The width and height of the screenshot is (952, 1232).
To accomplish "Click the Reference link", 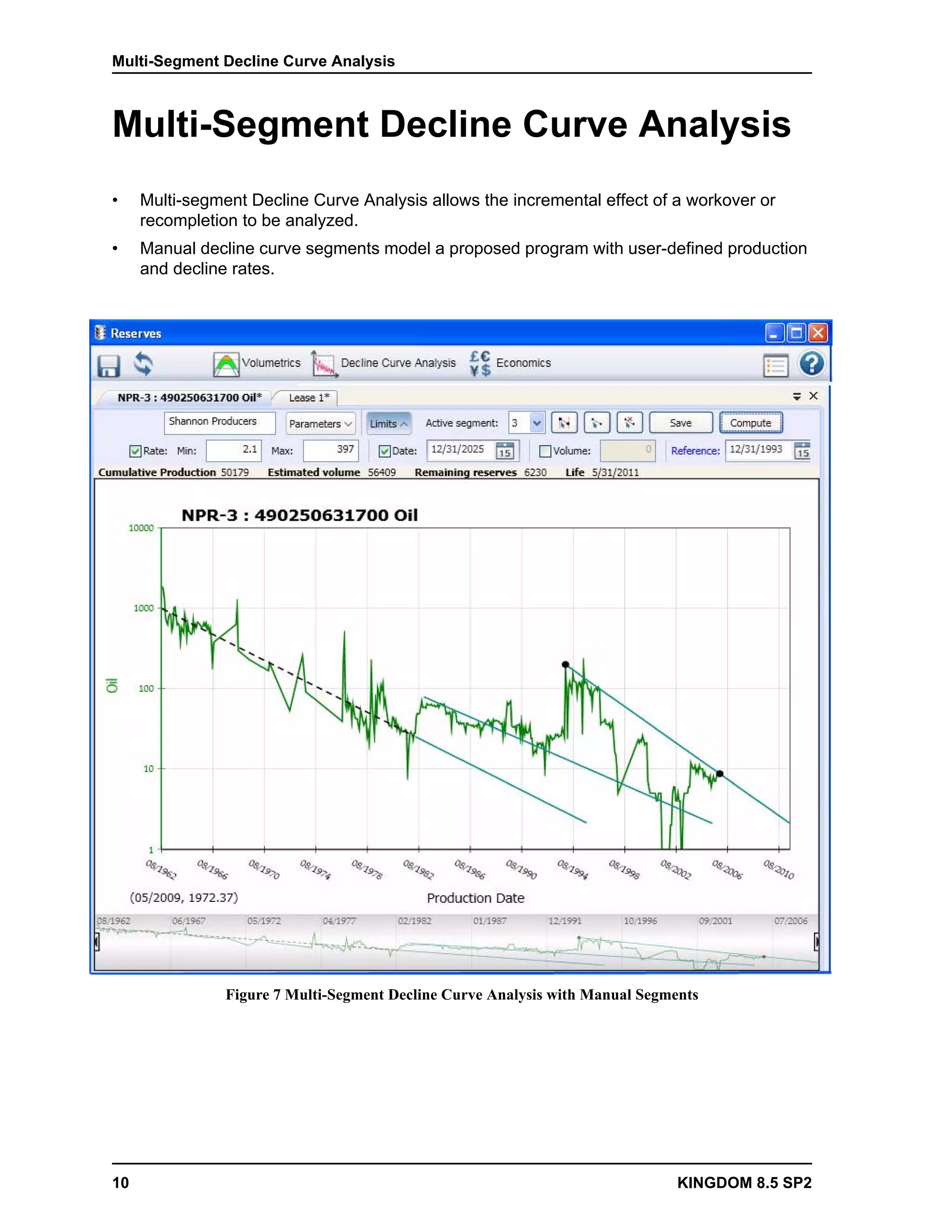I will [x=695, y=450].
